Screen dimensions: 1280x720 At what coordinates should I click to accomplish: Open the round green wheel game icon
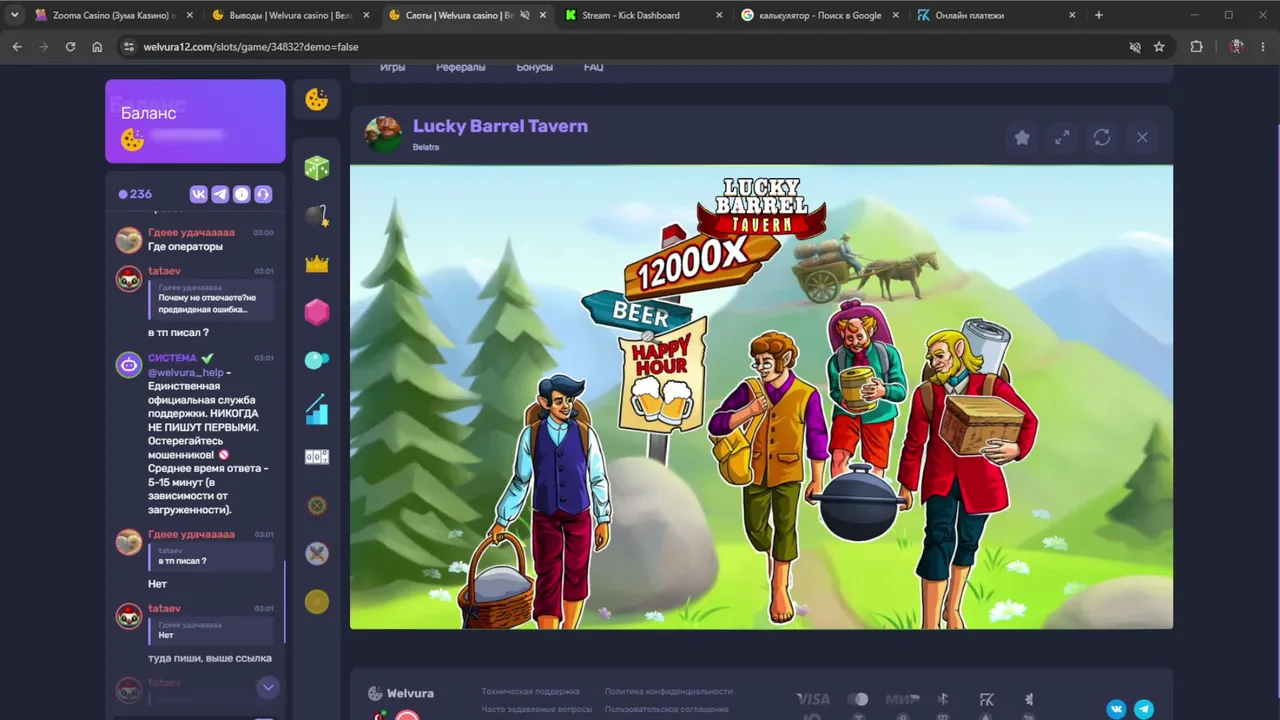317,505
